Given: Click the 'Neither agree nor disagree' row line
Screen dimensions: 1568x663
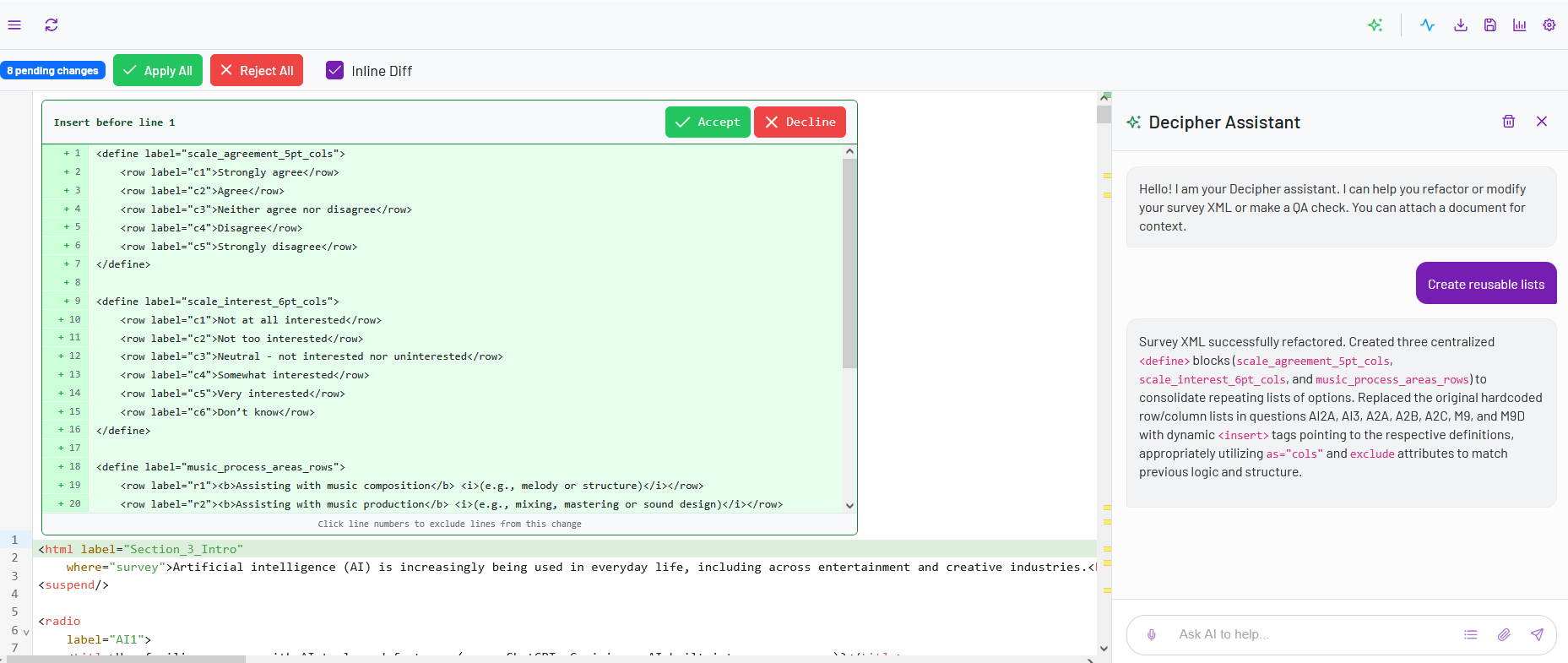Looking at the screenshot, I should pos(266,209).
